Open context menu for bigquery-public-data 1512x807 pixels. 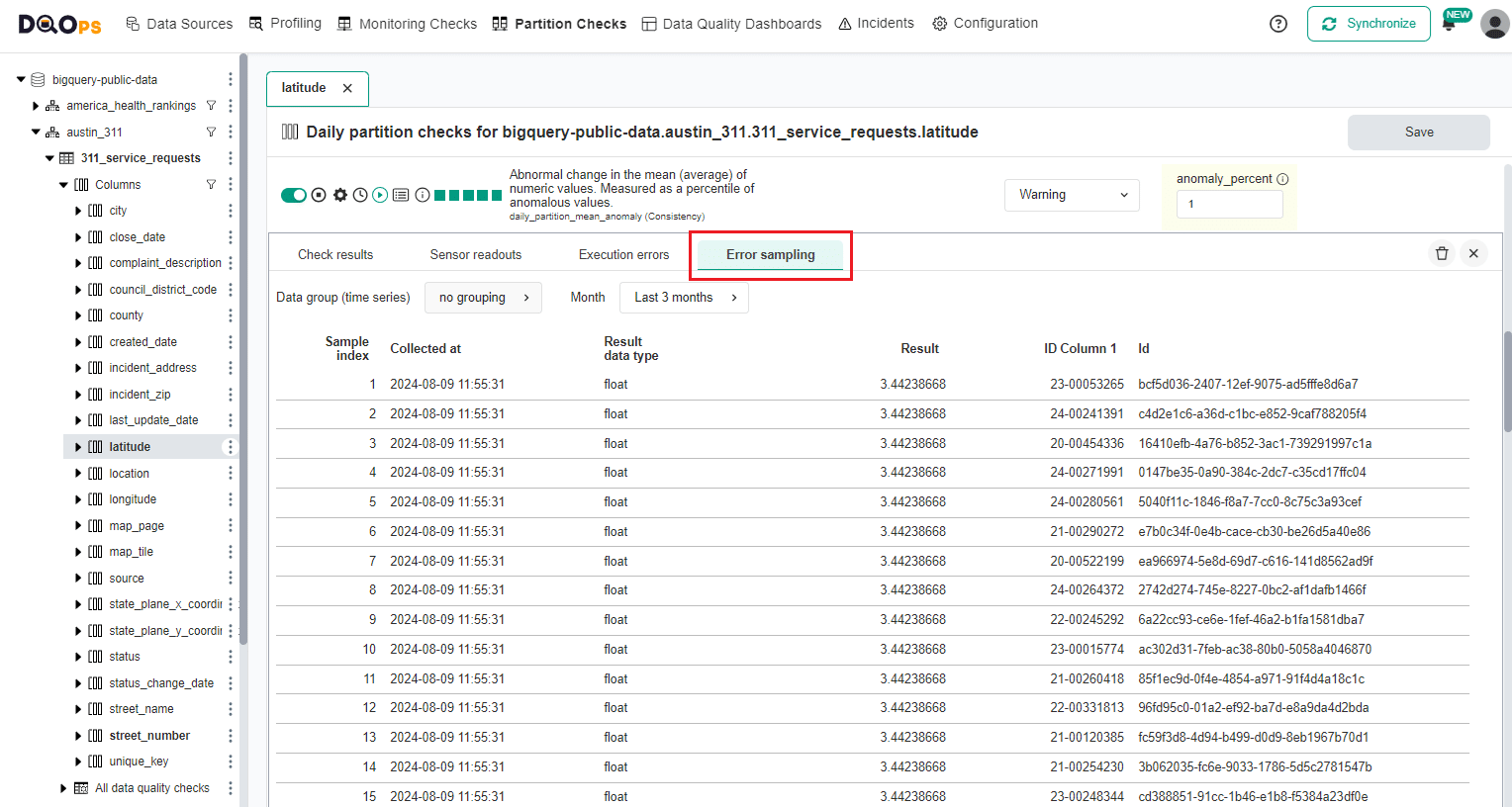click(x=231, y=79)
